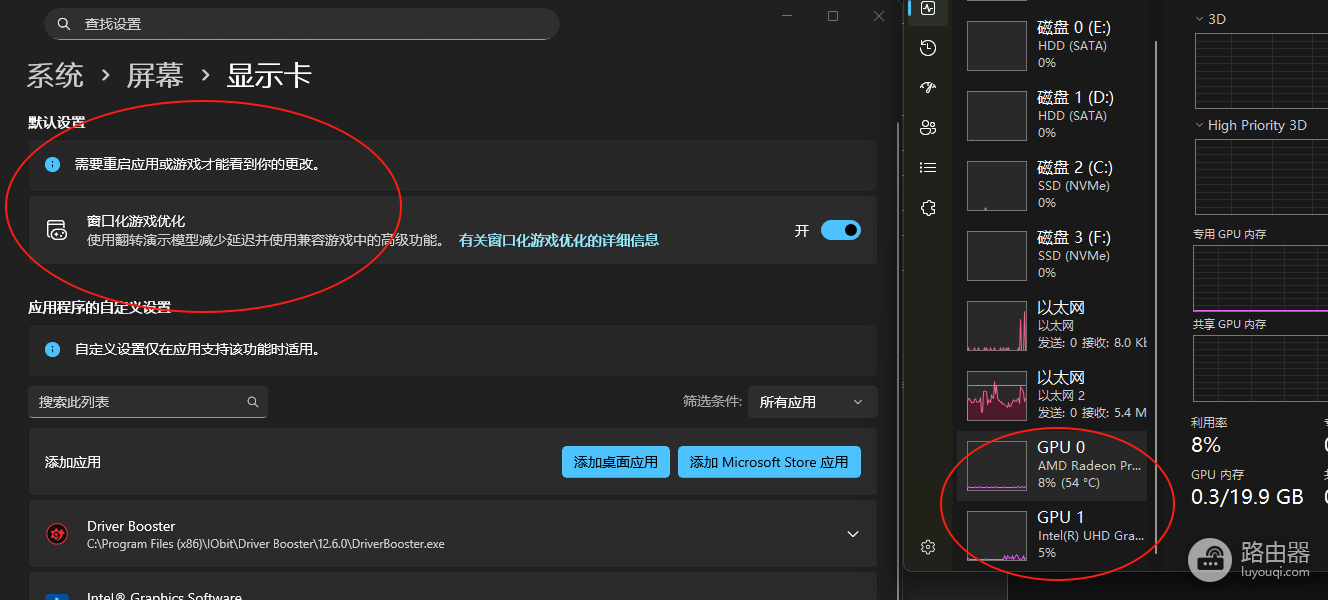Click the 0.3/19.9 GB GPU memory value
The height and width of the screenshot is (600, 1328).
pos(1247,497)
